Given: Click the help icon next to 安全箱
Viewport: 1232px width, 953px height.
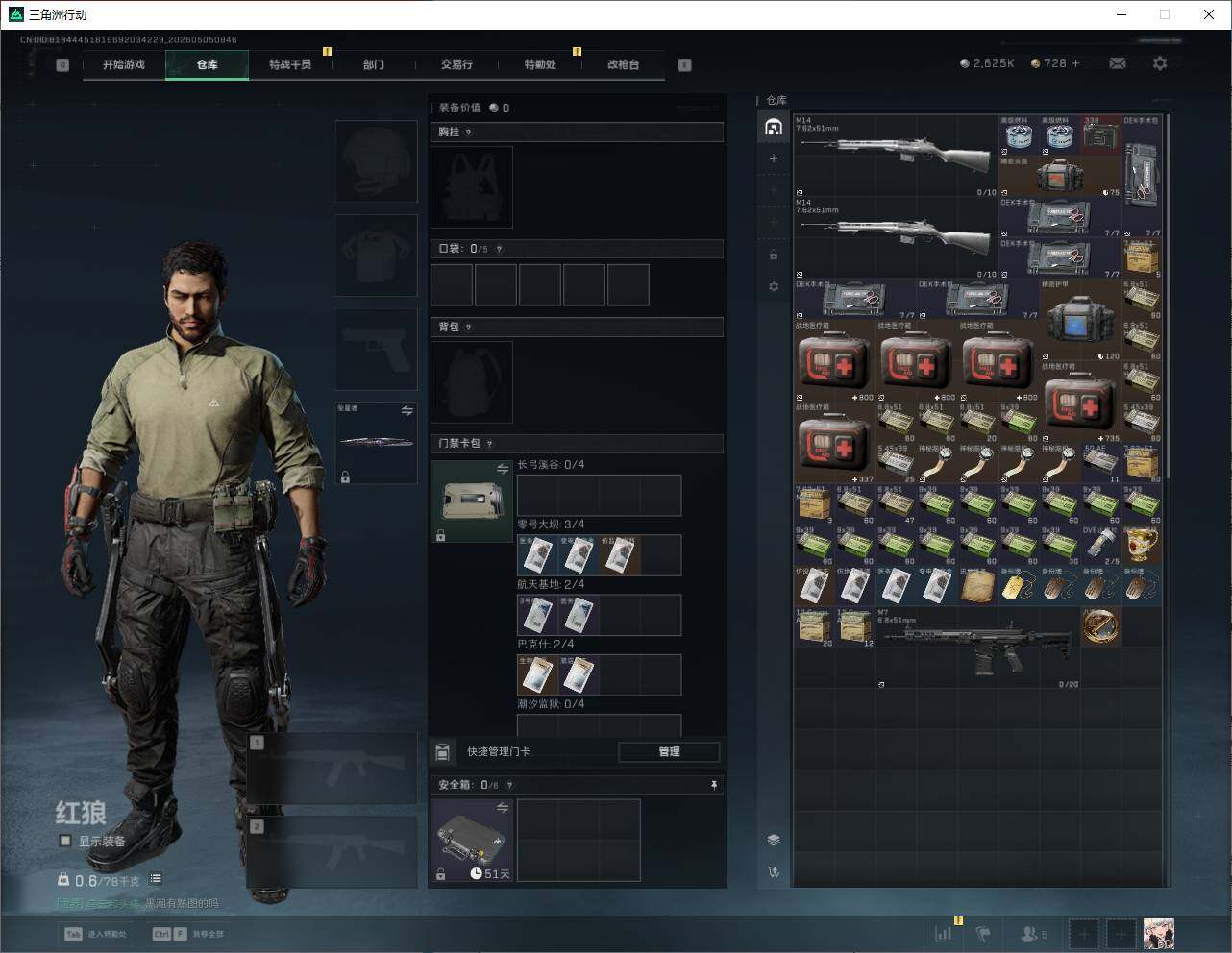Looking at the screenshot, I should click(x=509, y=785).
